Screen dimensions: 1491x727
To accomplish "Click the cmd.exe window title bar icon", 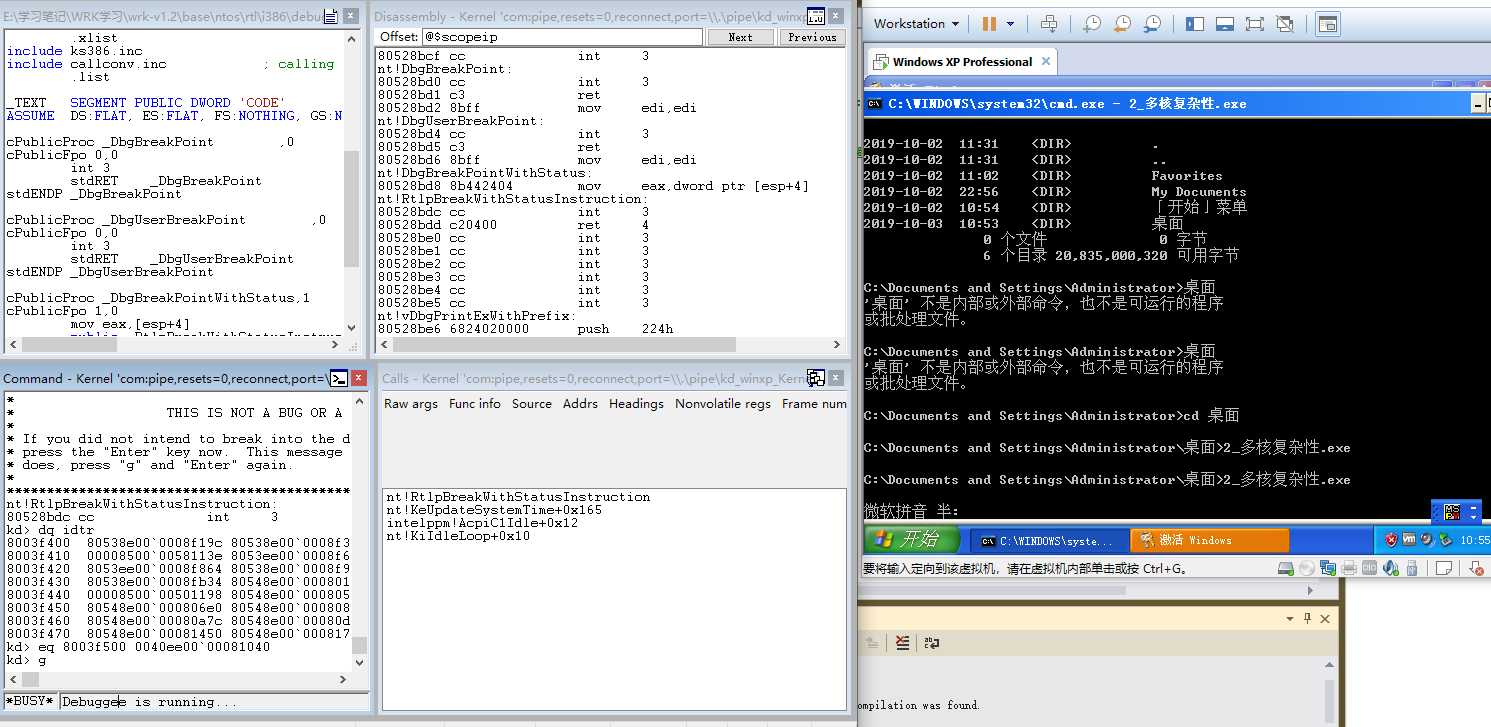I will pos(874,103).
